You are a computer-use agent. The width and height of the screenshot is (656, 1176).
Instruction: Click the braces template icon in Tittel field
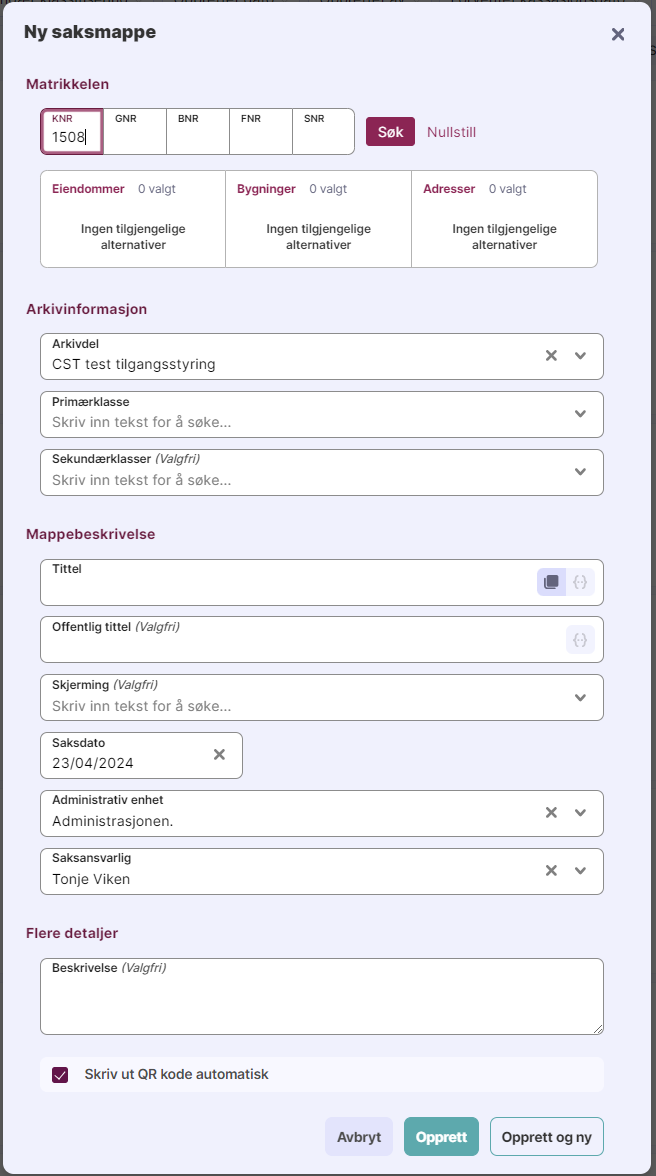pyautogui.click(x=580, y=582)
